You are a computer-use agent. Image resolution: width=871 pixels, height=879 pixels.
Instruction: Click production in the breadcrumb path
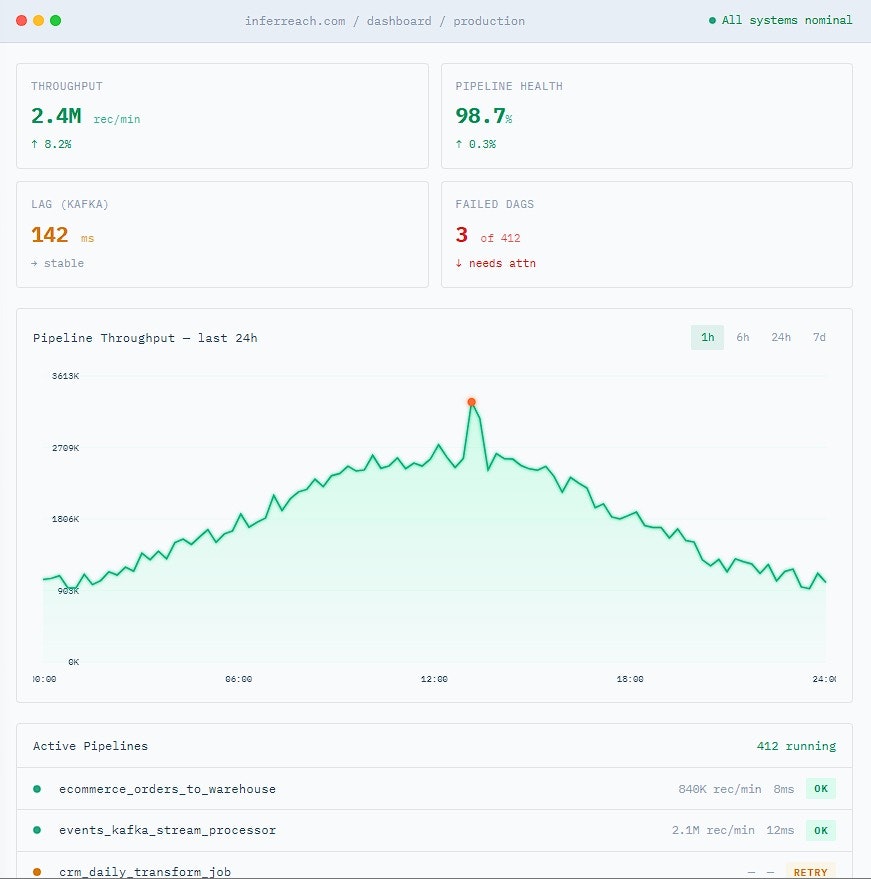click(x=489, y=21)
